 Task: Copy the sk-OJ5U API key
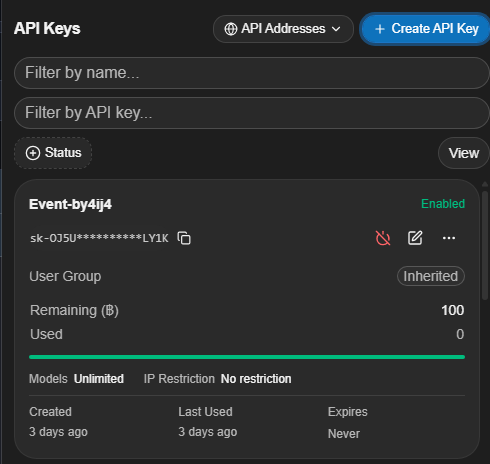pos(184,238)
